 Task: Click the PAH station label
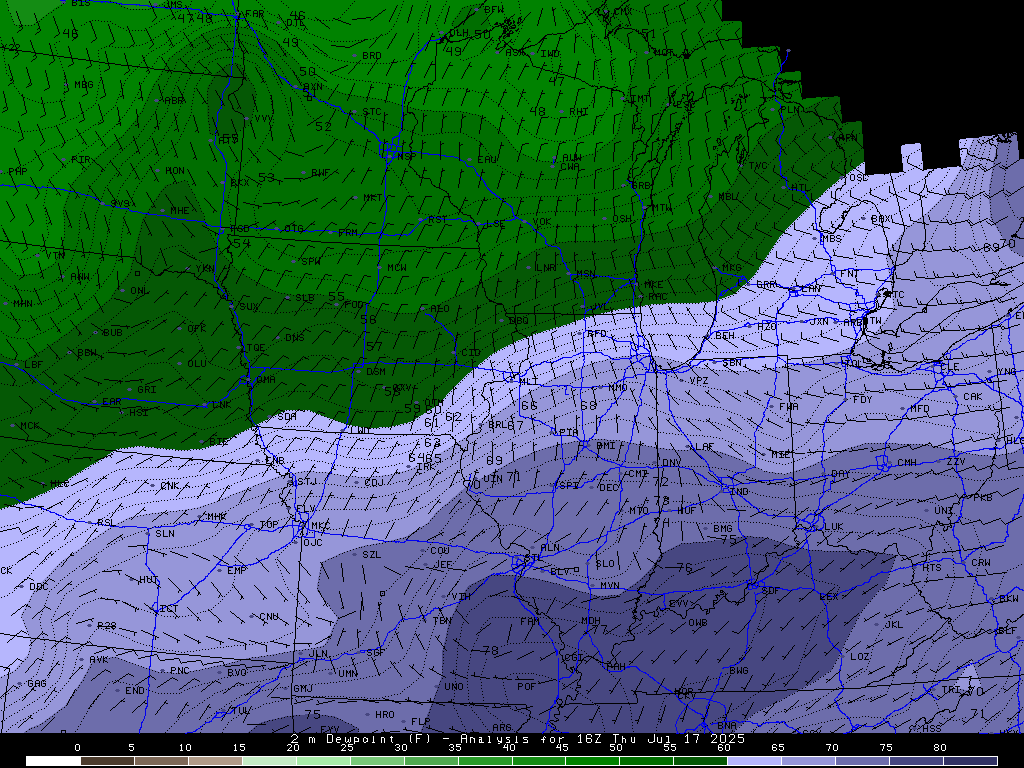coord(615,667)
